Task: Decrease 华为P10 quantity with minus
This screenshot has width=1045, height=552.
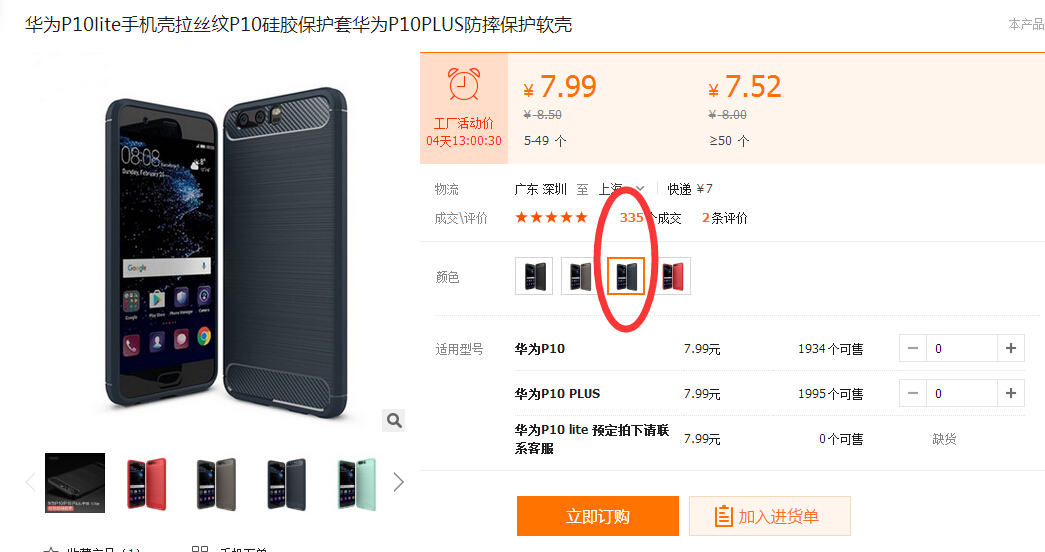Action: point(913,348)
